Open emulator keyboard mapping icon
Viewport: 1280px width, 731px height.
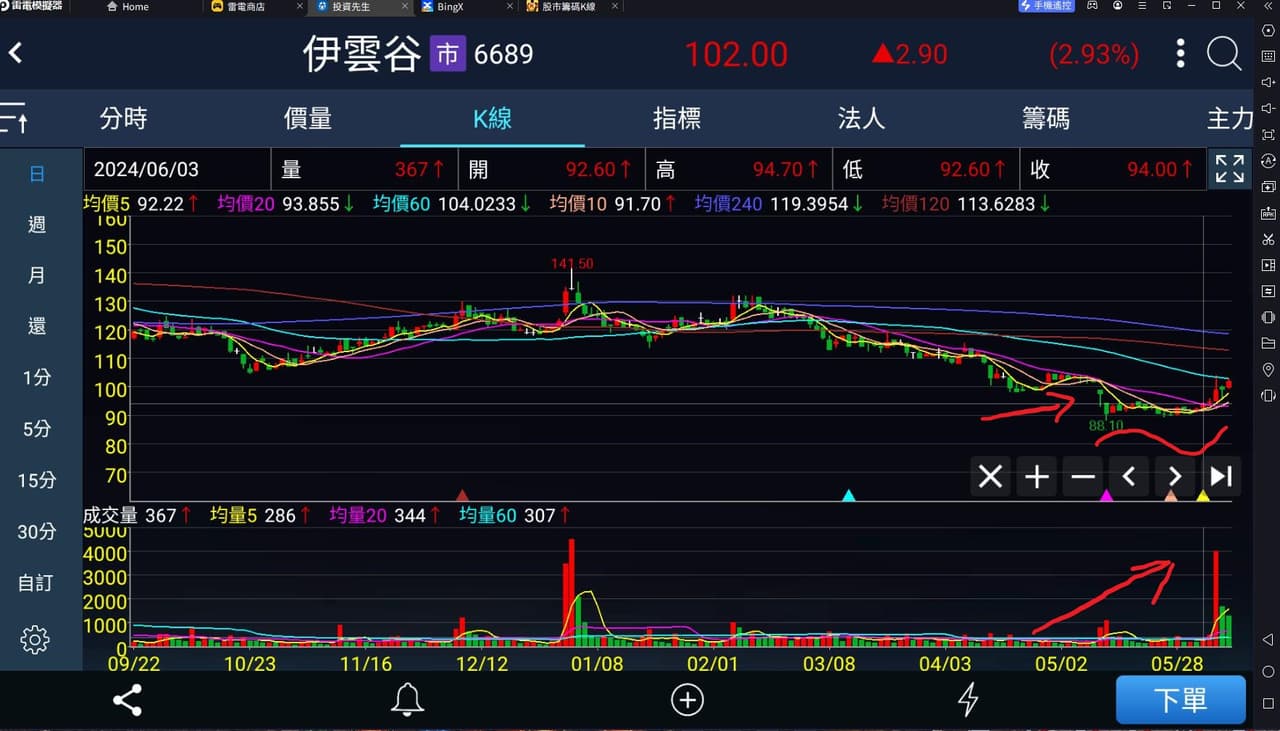coord(1268,56)
